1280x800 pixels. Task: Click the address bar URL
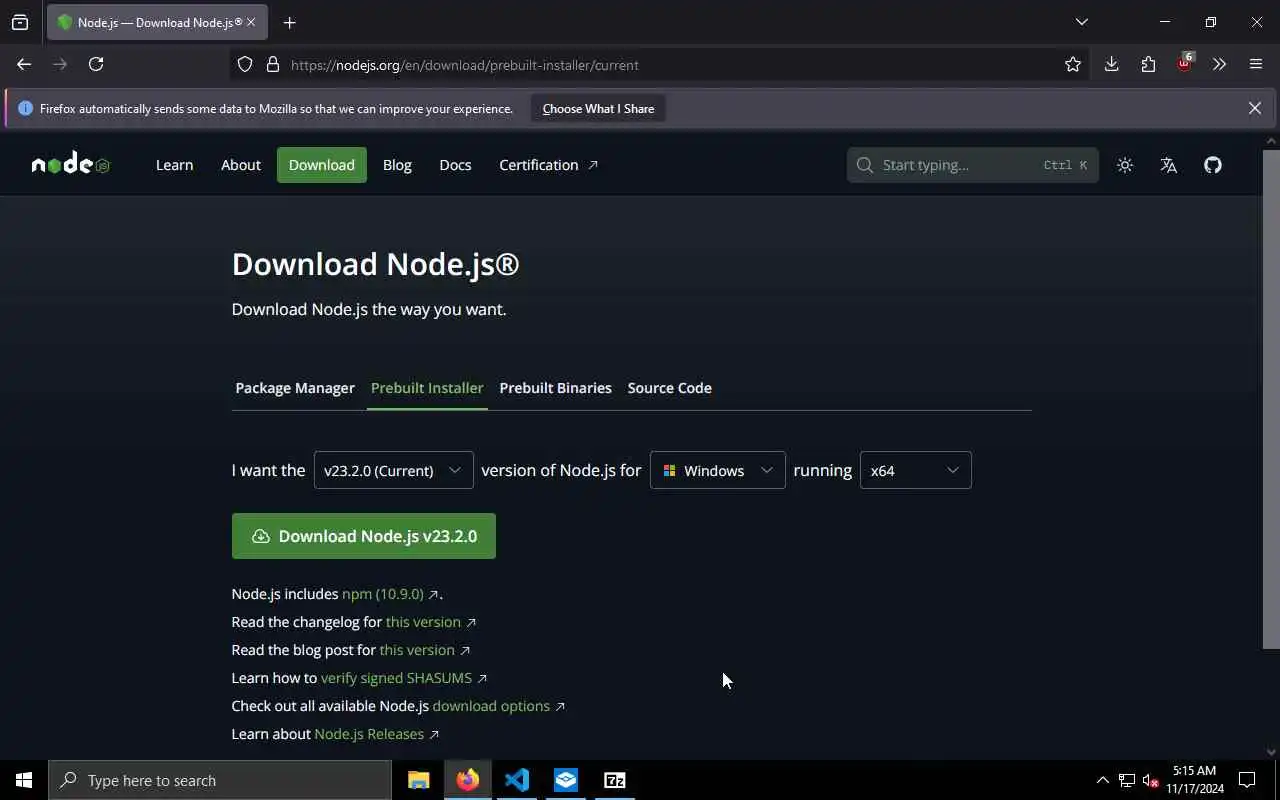(x=465, y=65)
